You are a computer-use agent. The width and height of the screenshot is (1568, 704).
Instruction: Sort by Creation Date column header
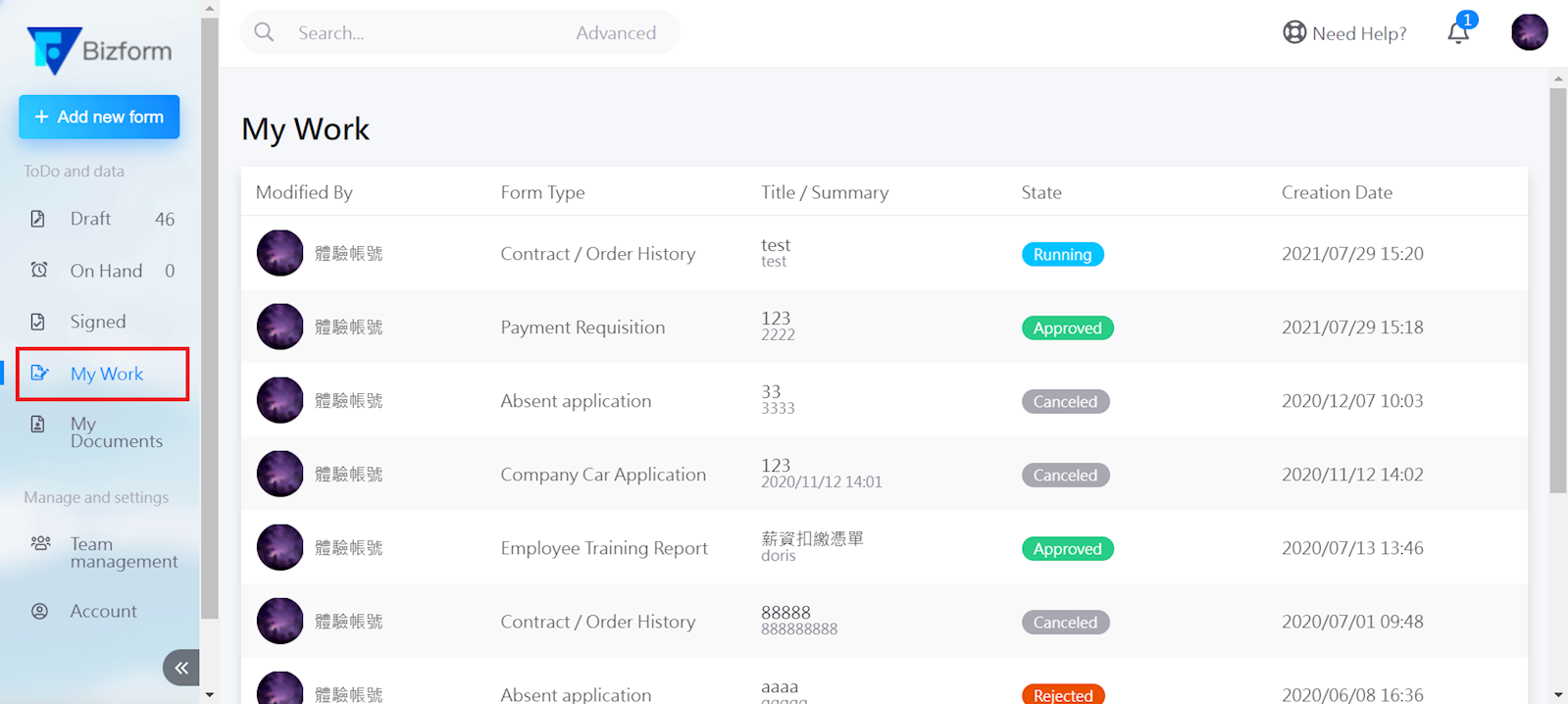point(1336,192)
